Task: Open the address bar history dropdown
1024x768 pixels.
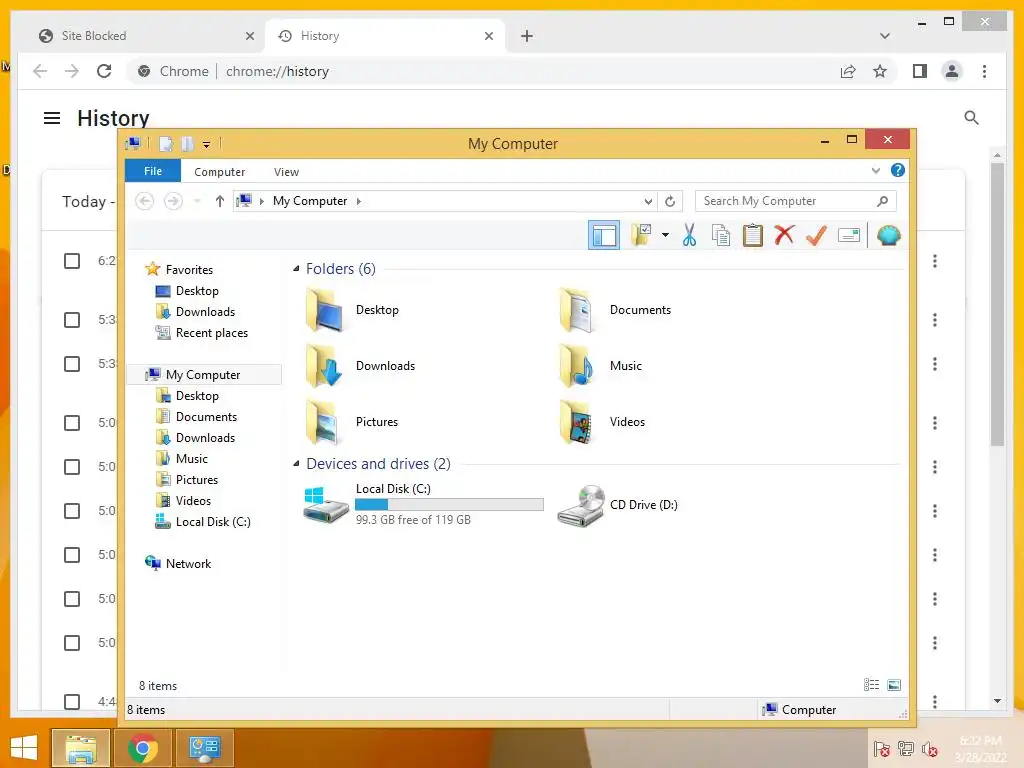Action: 648,201
